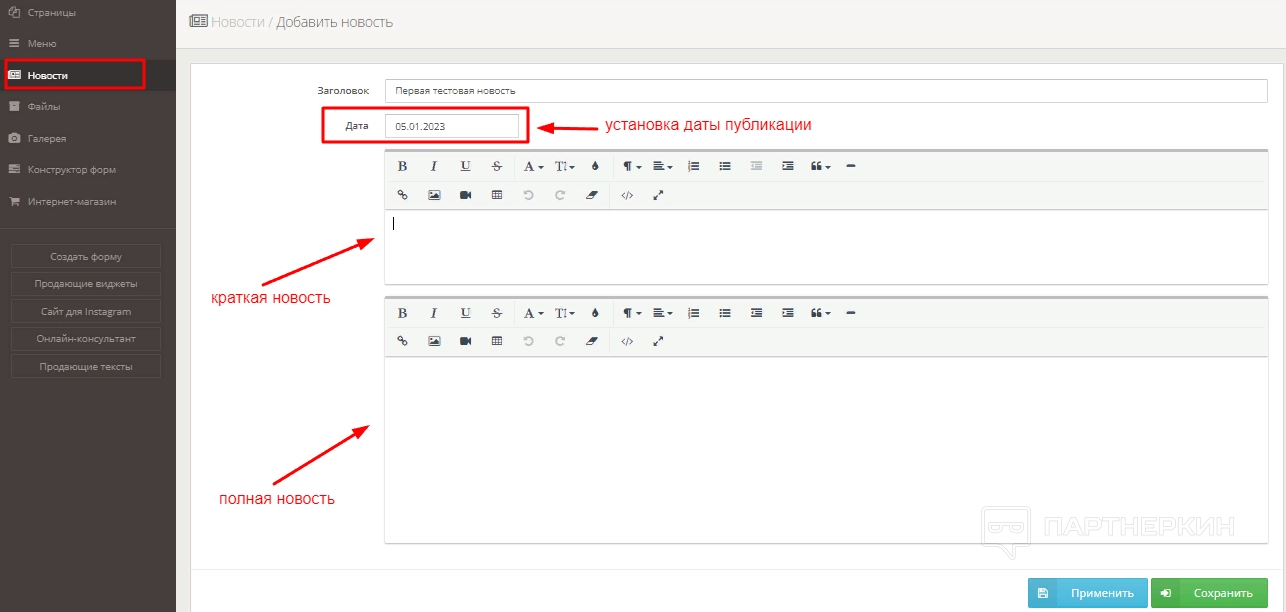This screenshot has width=1286, height=612.
Task: Insert table in lower editor
Action: pyautogui.click(x=496, y=341)
